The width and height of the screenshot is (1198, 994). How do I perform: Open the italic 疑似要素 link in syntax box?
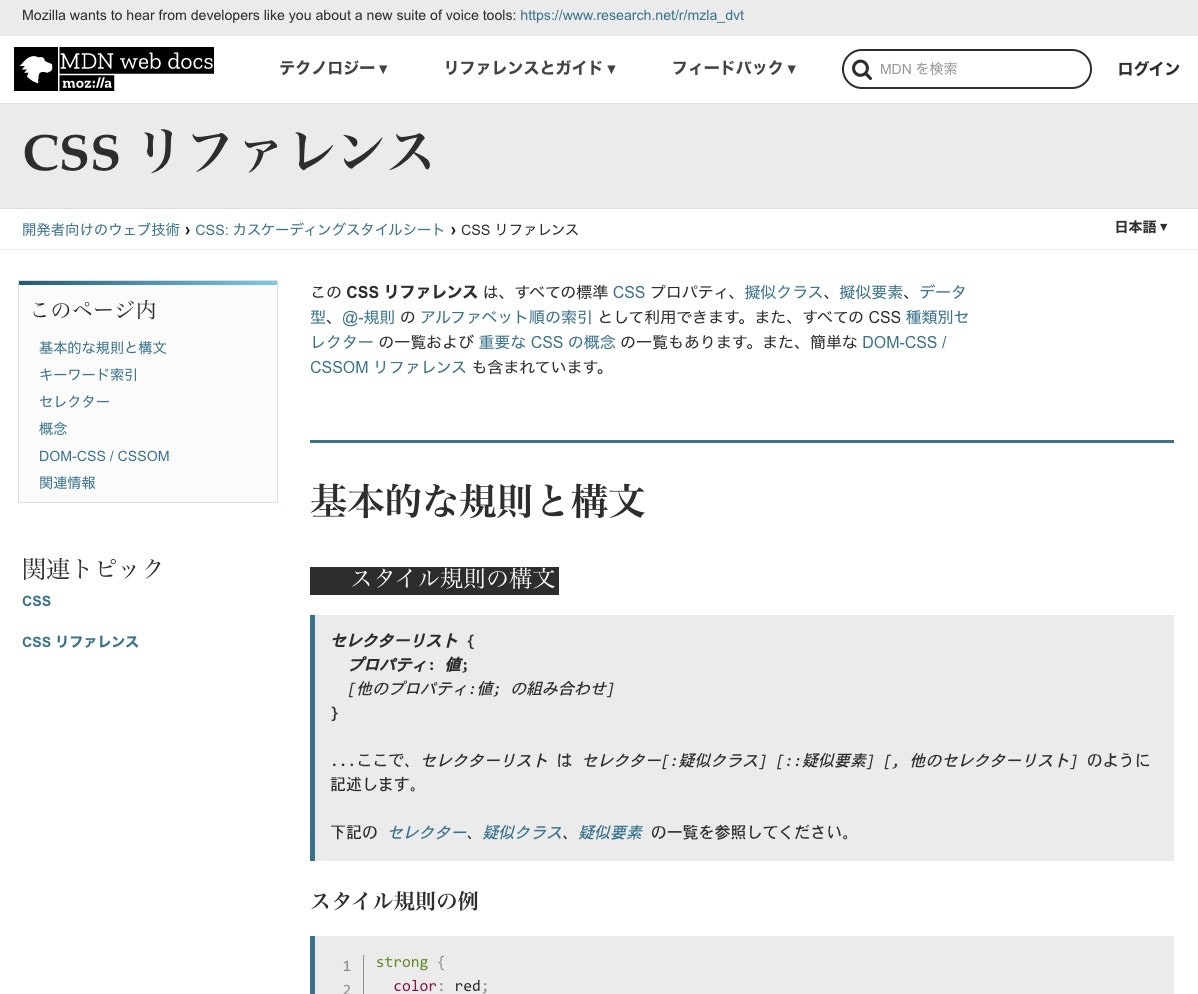(610, 832)
